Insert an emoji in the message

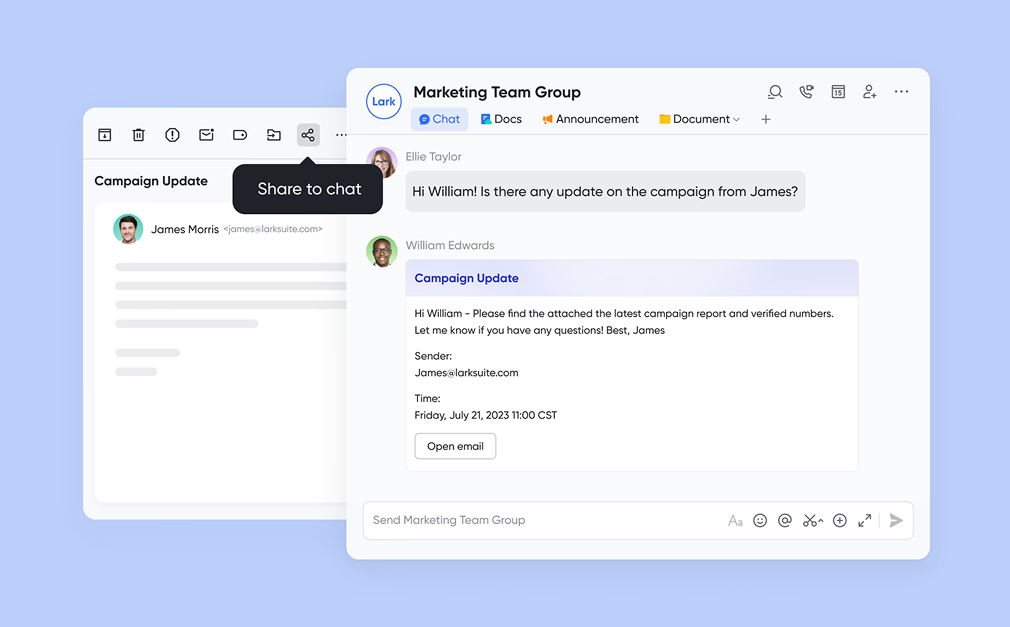tap(760, 520)
